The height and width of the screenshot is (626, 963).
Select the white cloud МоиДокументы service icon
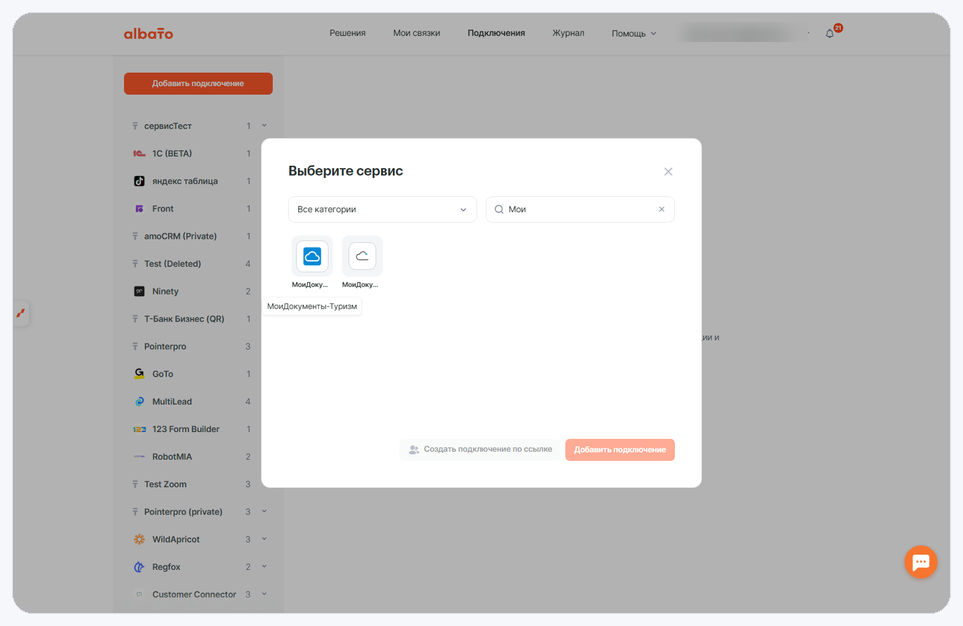click(362, 256)
